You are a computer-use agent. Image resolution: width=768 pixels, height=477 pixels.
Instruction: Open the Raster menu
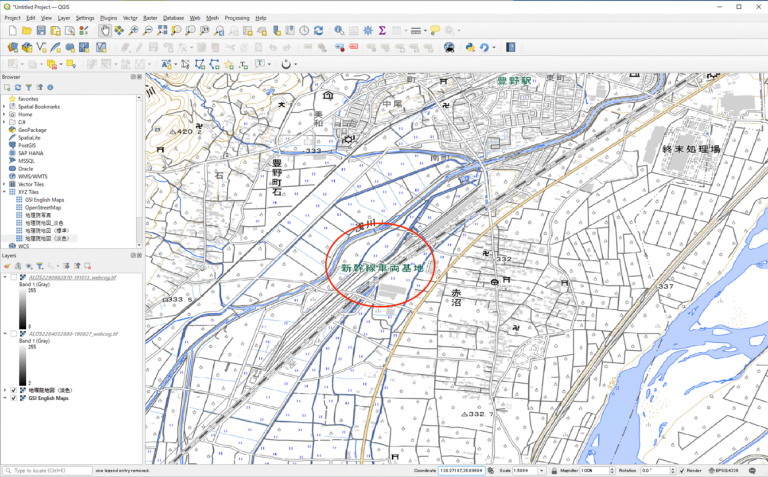click(x=150, y=18)
